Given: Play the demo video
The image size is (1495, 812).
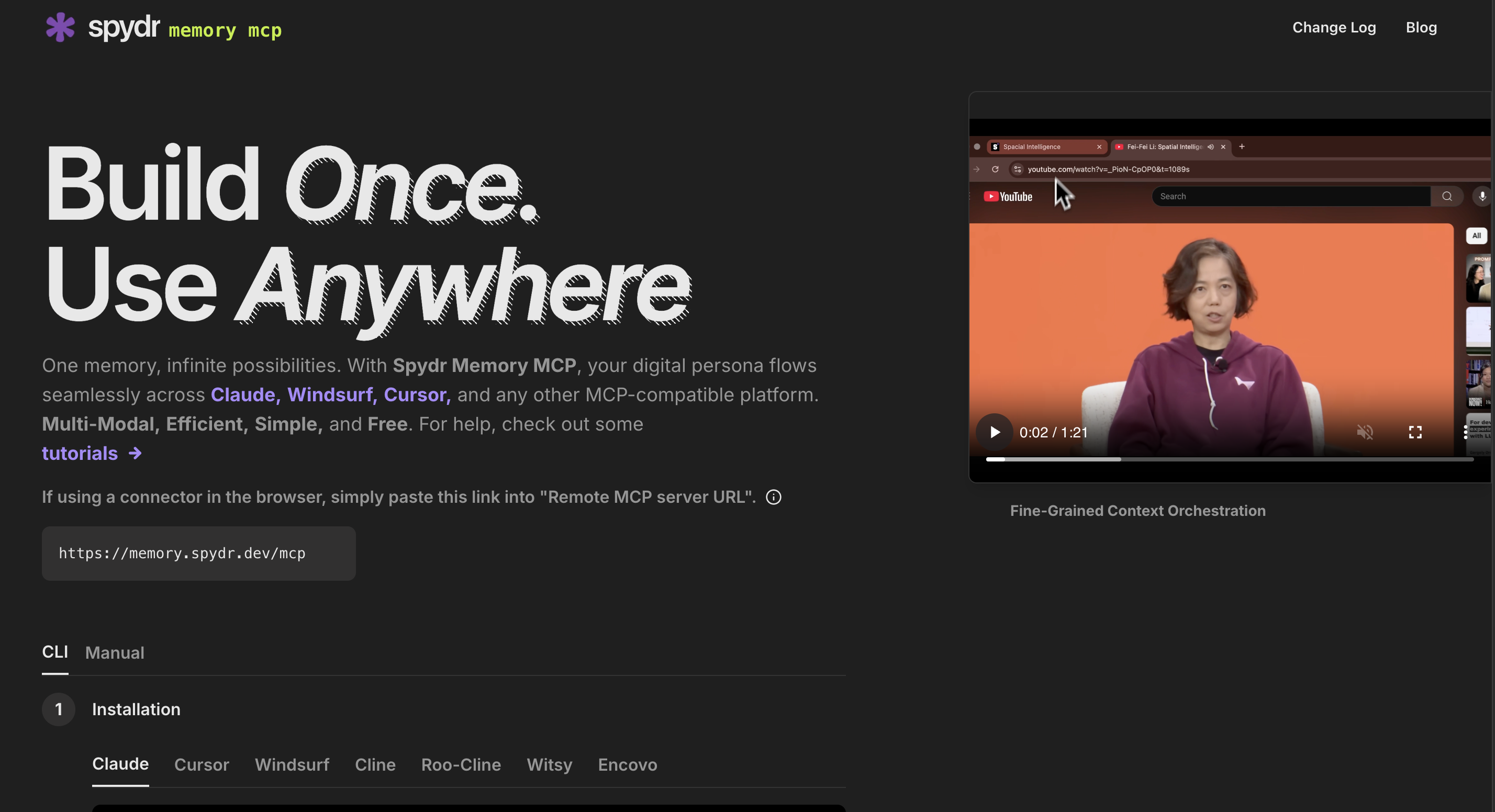Looking at the screenshot, I should [x=994, y=432].
